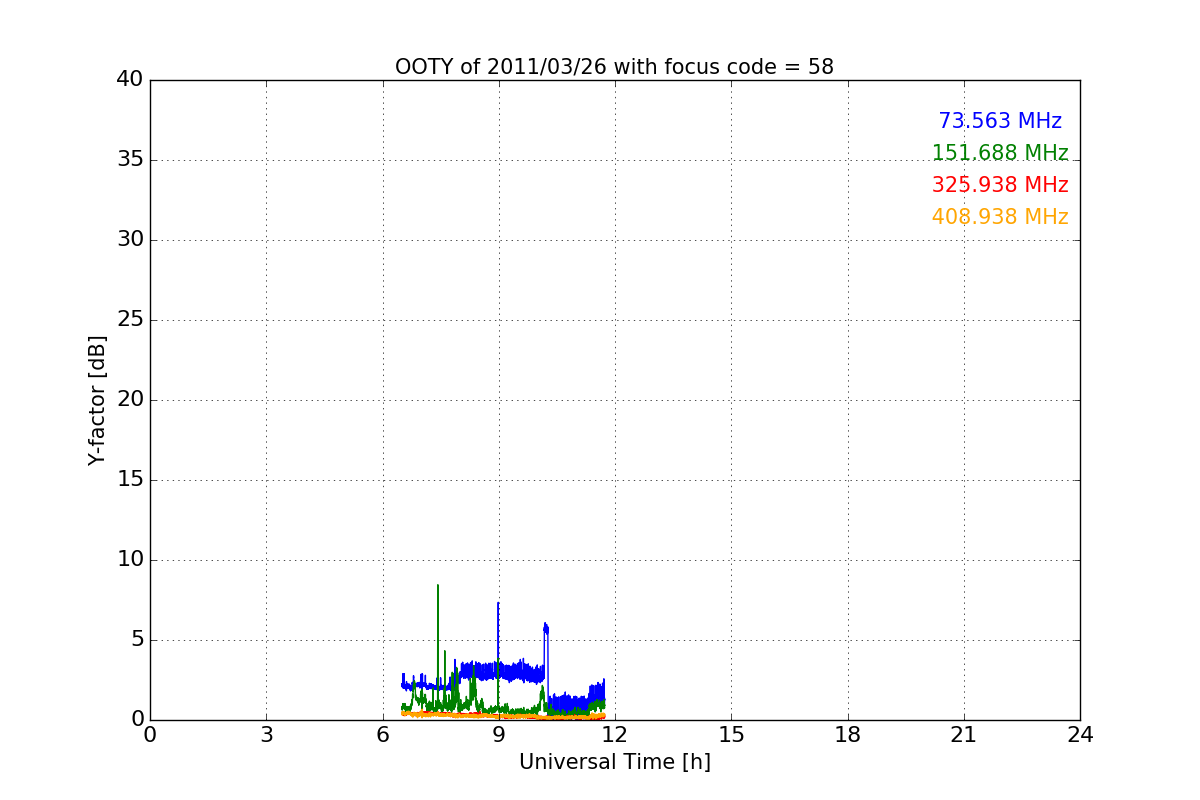Select the 73.563 MHz legend label
This screenshot has height=800, width=1200.
point(1000,121)
